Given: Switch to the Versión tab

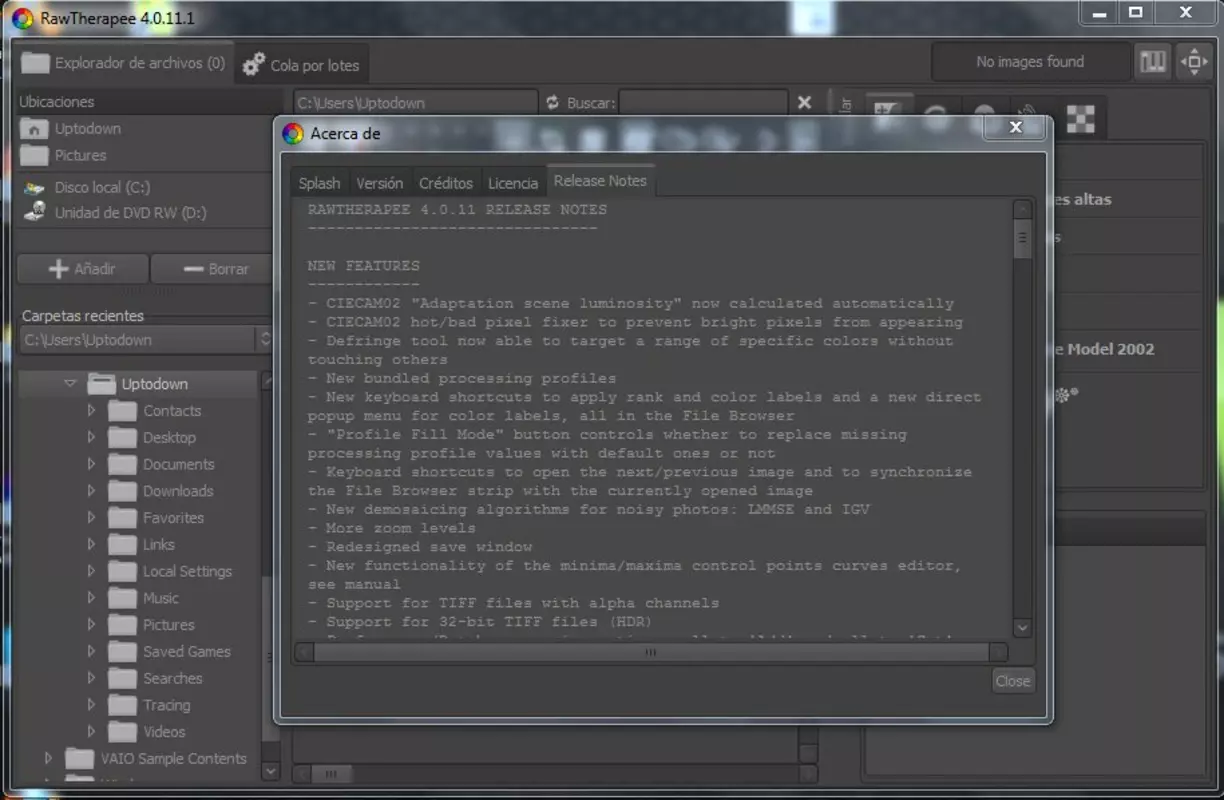Looking at the screenshot, I should point(380,183).
